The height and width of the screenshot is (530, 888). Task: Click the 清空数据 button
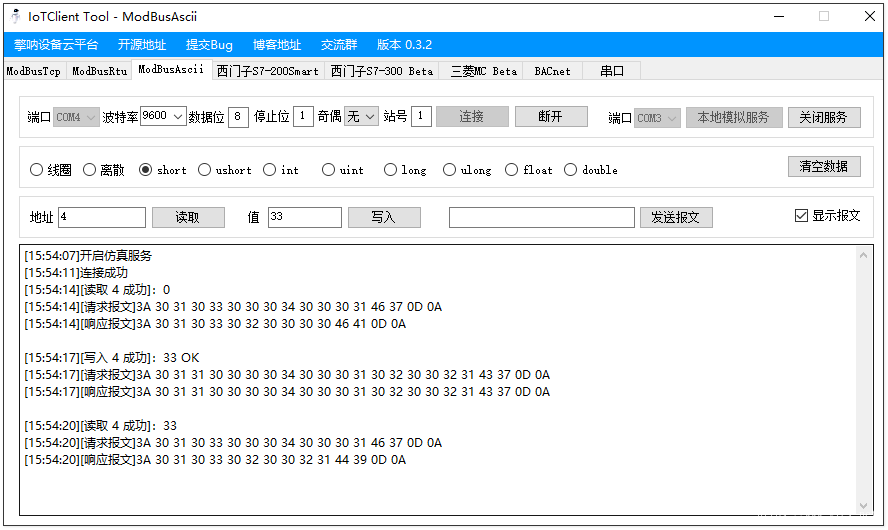(824, 166)
